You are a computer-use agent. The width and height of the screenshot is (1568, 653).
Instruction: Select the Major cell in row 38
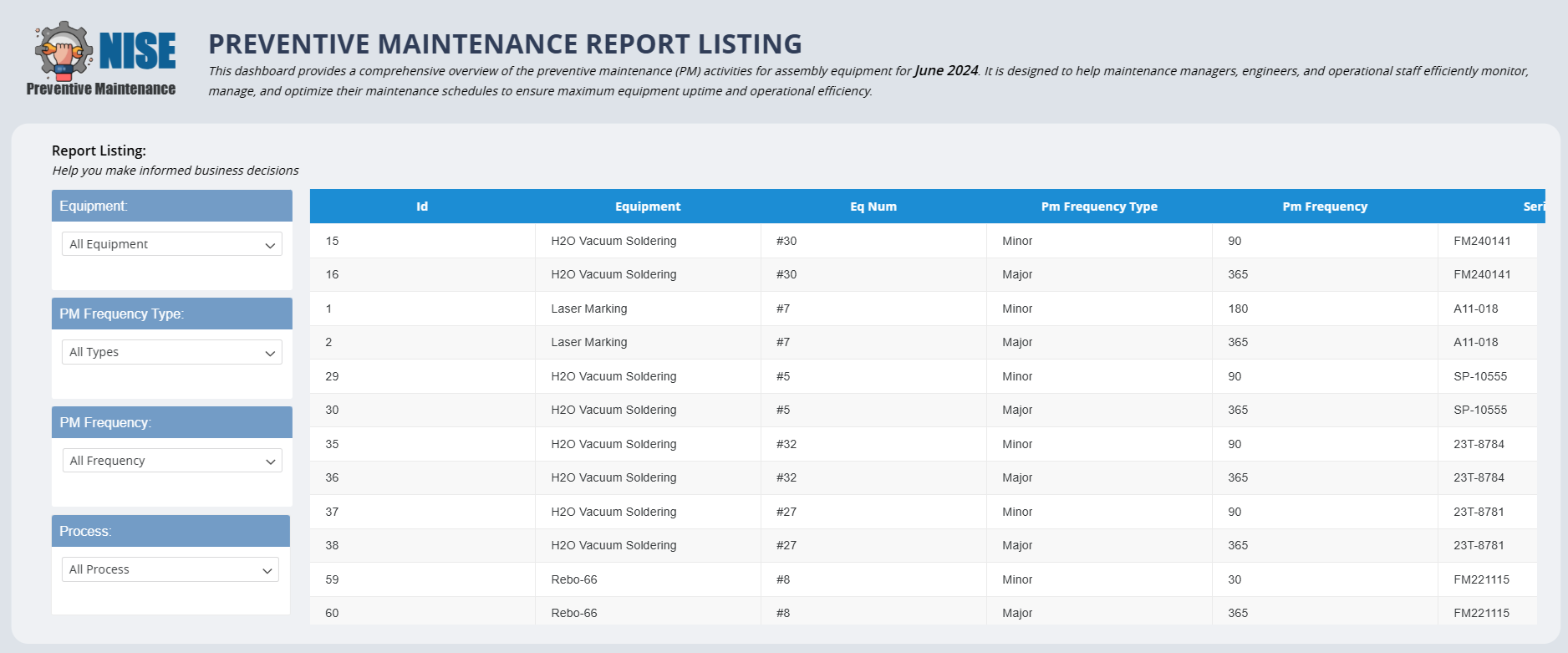tap(1017, 545)
